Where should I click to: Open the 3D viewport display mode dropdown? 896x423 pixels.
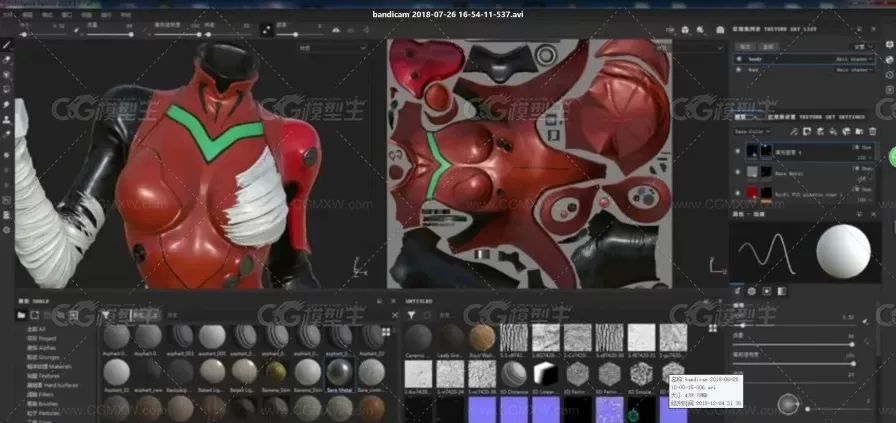pyautogui.click(x=332, y=49)
